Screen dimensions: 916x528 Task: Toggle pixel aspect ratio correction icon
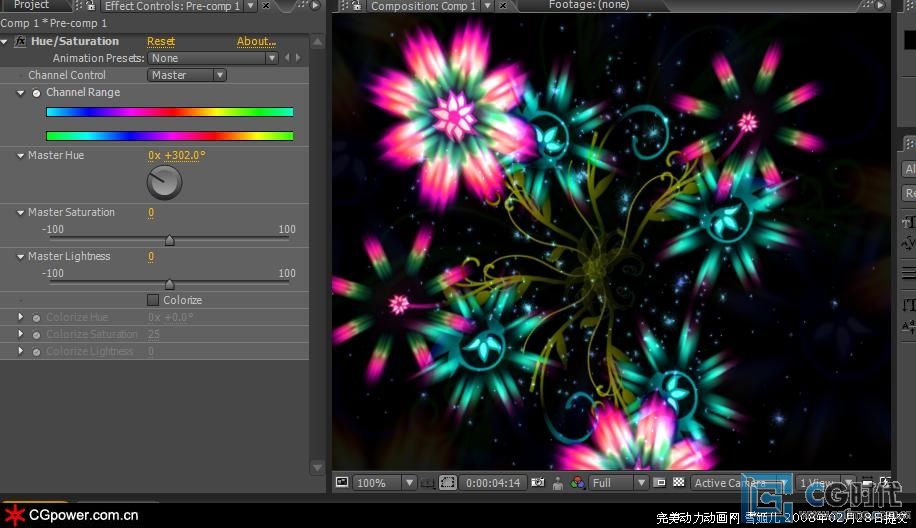click(660, 482)
